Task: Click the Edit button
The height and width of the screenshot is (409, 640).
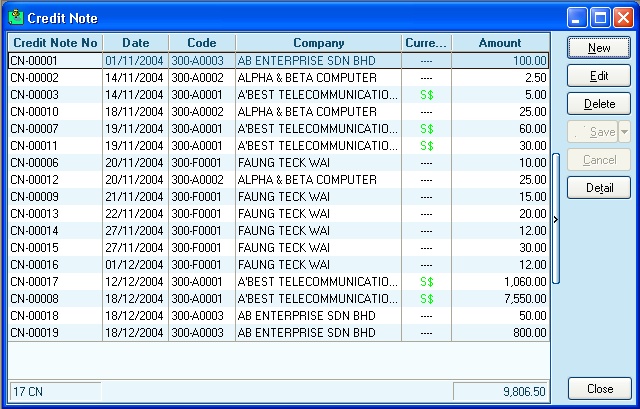Action: [599, 76]
